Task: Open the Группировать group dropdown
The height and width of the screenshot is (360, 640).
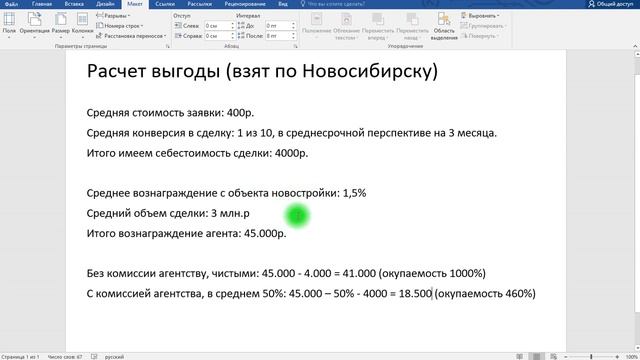Action: tap(483, 26)
